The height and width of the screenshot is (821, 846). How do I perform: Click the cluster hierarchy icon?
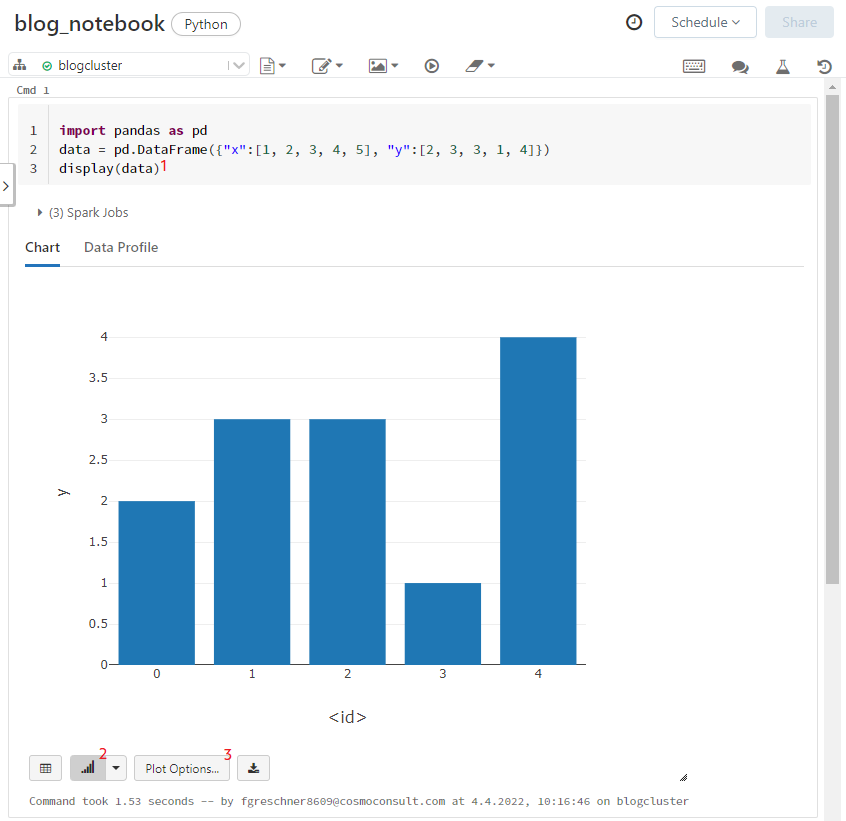[20, 65]
